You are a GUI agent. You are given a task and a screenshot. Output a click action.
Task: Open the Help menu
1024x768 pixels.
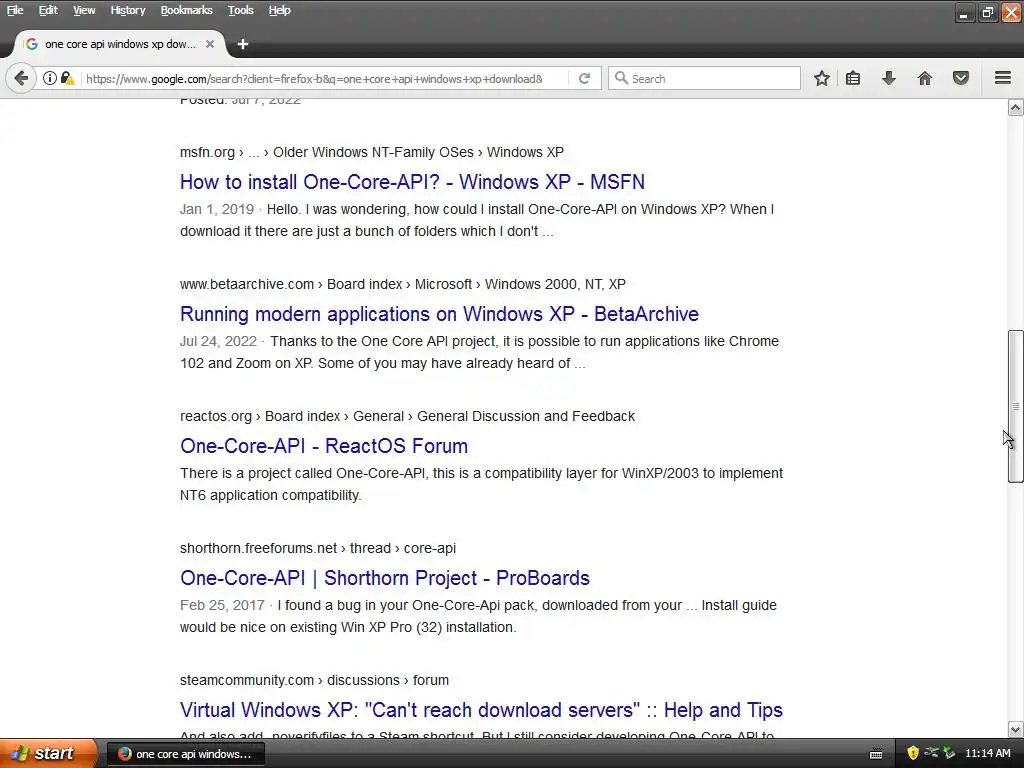point(280,10)
